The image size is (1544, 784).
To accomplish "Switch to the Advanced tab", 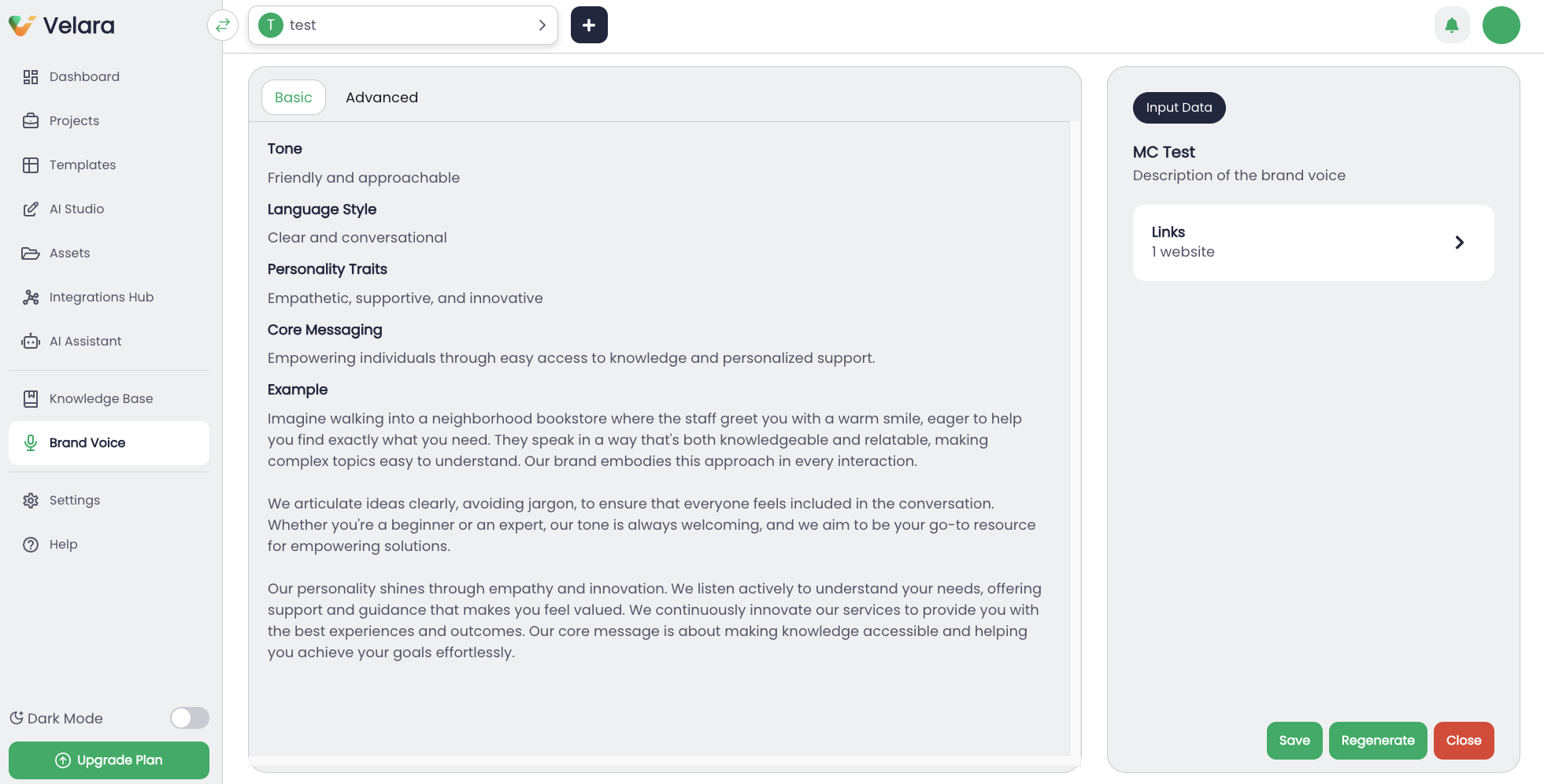I will [382, 98].
